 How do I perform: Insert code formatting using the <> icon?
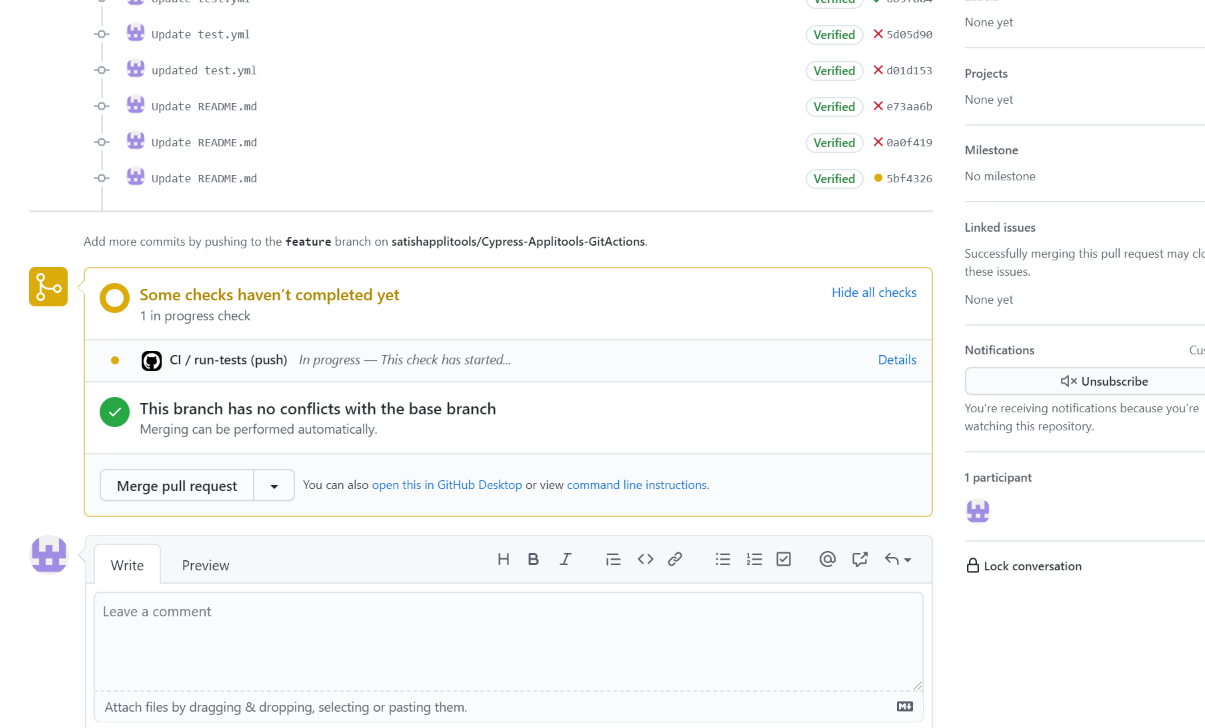coord(645,560)
